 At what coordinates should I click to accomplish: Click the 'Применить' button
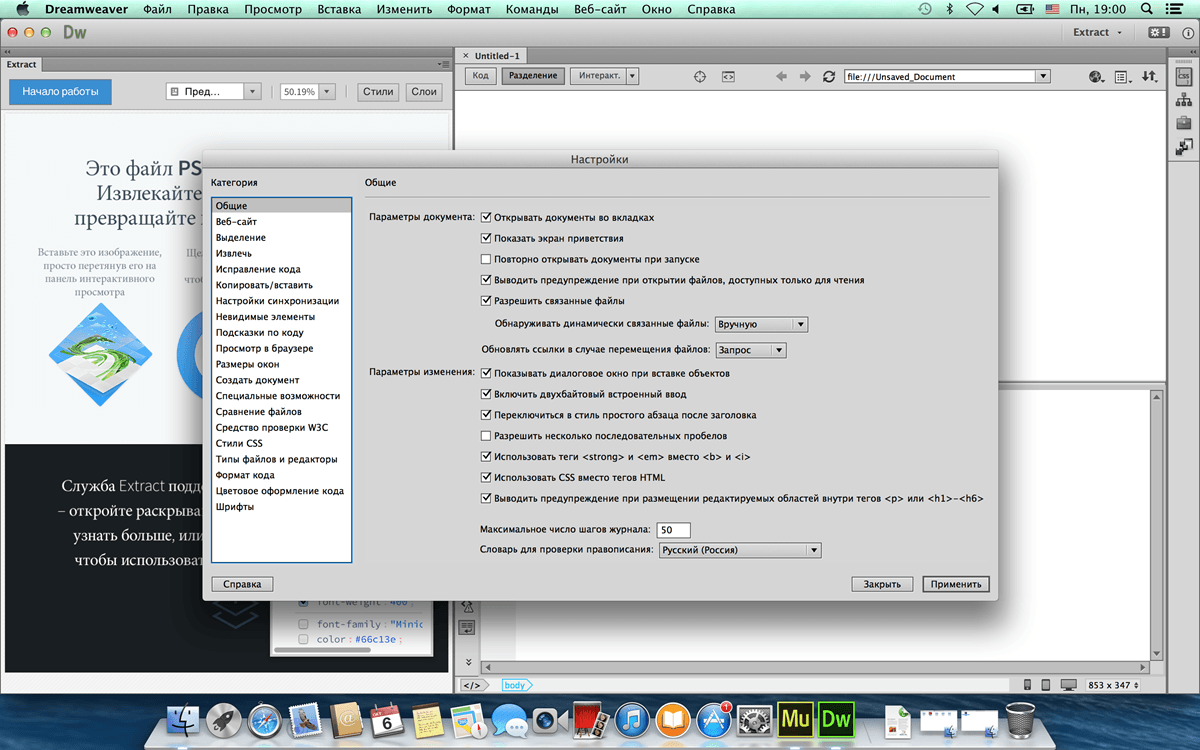956,584
